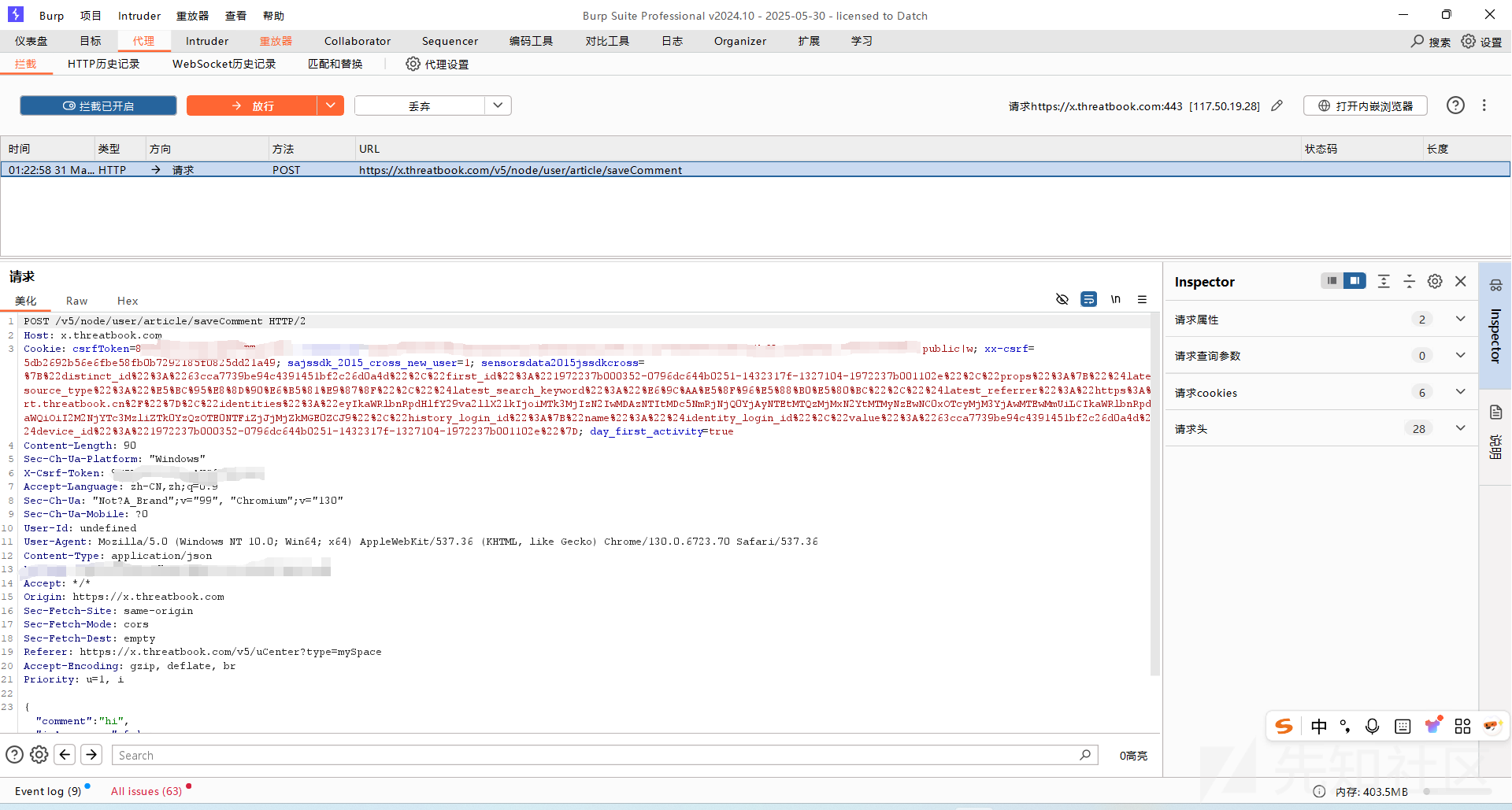
Task: Select the intercepted saveComment POST row
Action: (755, 169)
